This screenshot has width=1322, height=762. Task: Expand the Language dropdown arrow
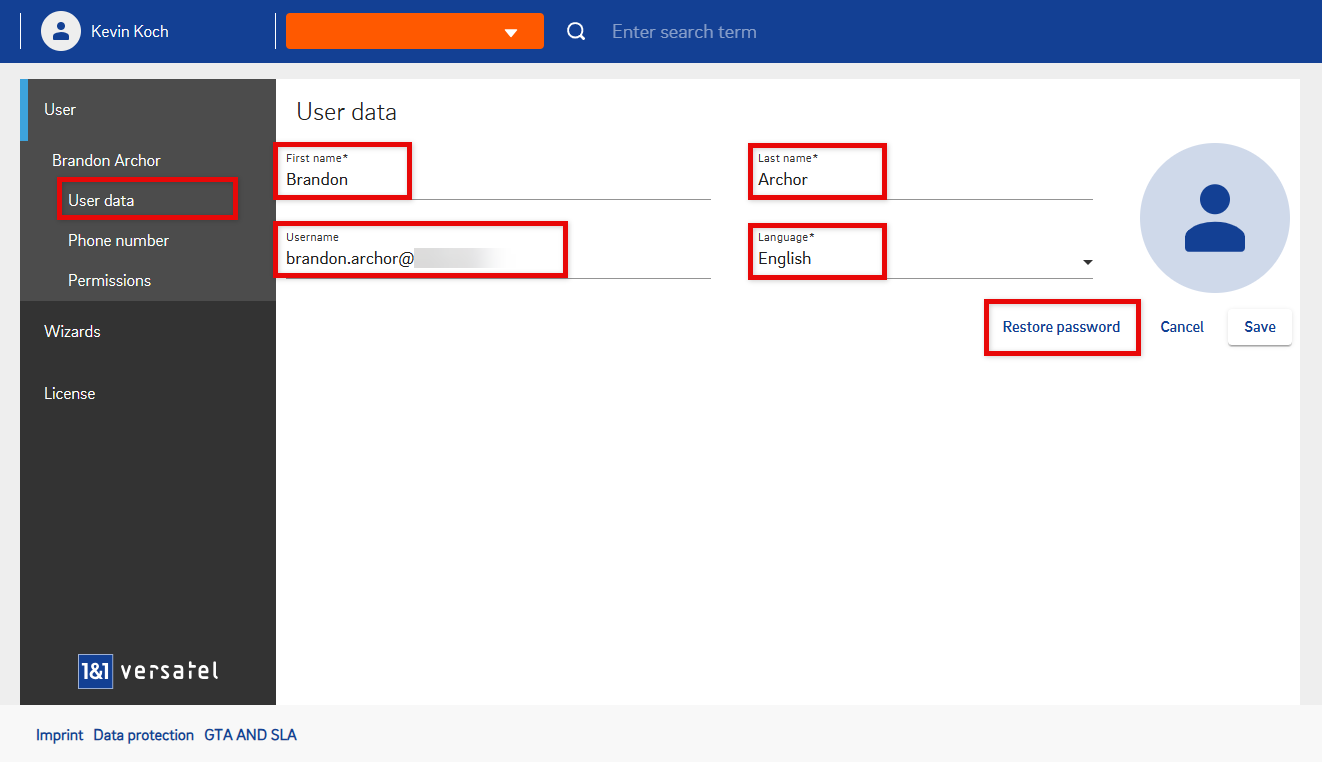[1087, 262]
